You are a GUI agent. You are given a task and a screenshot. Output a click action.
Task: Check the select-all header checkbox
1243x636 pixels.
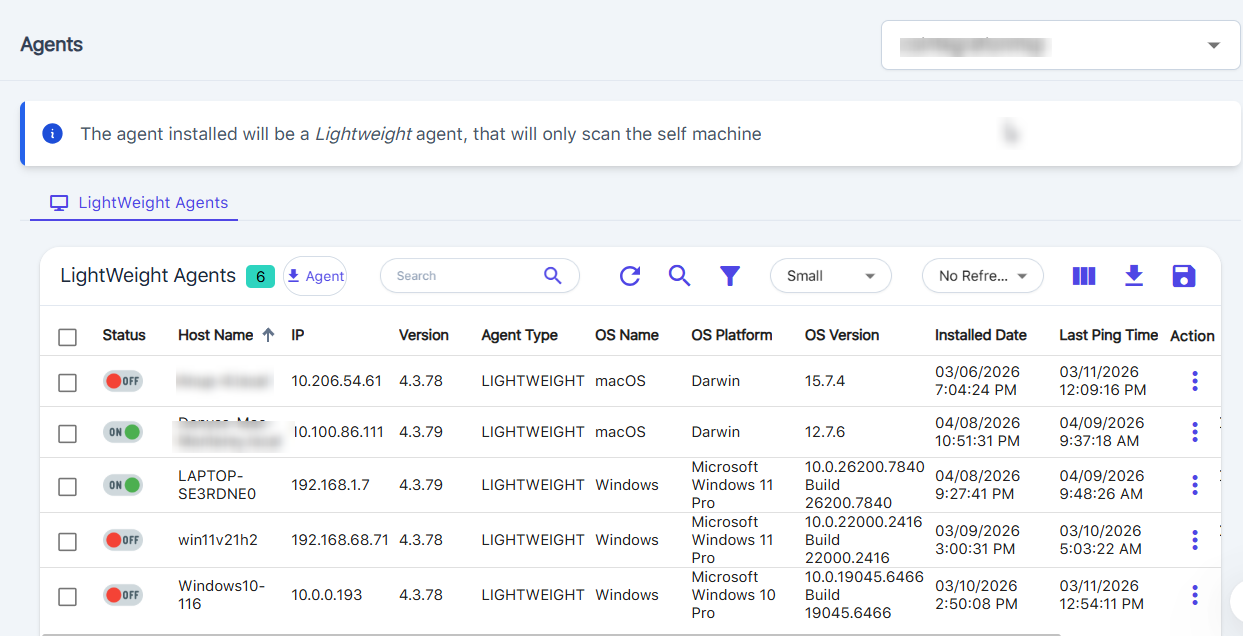click(67, 337)
